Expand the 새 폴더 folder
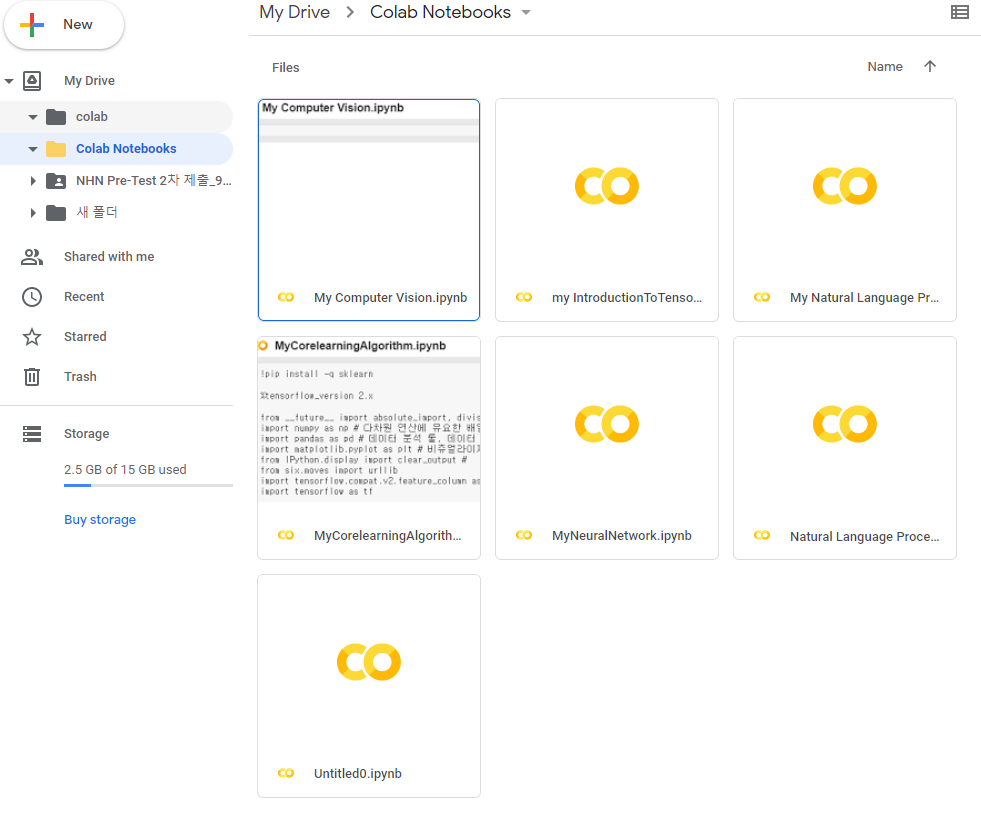Screen dimensions: 981x836 [33, 213]
